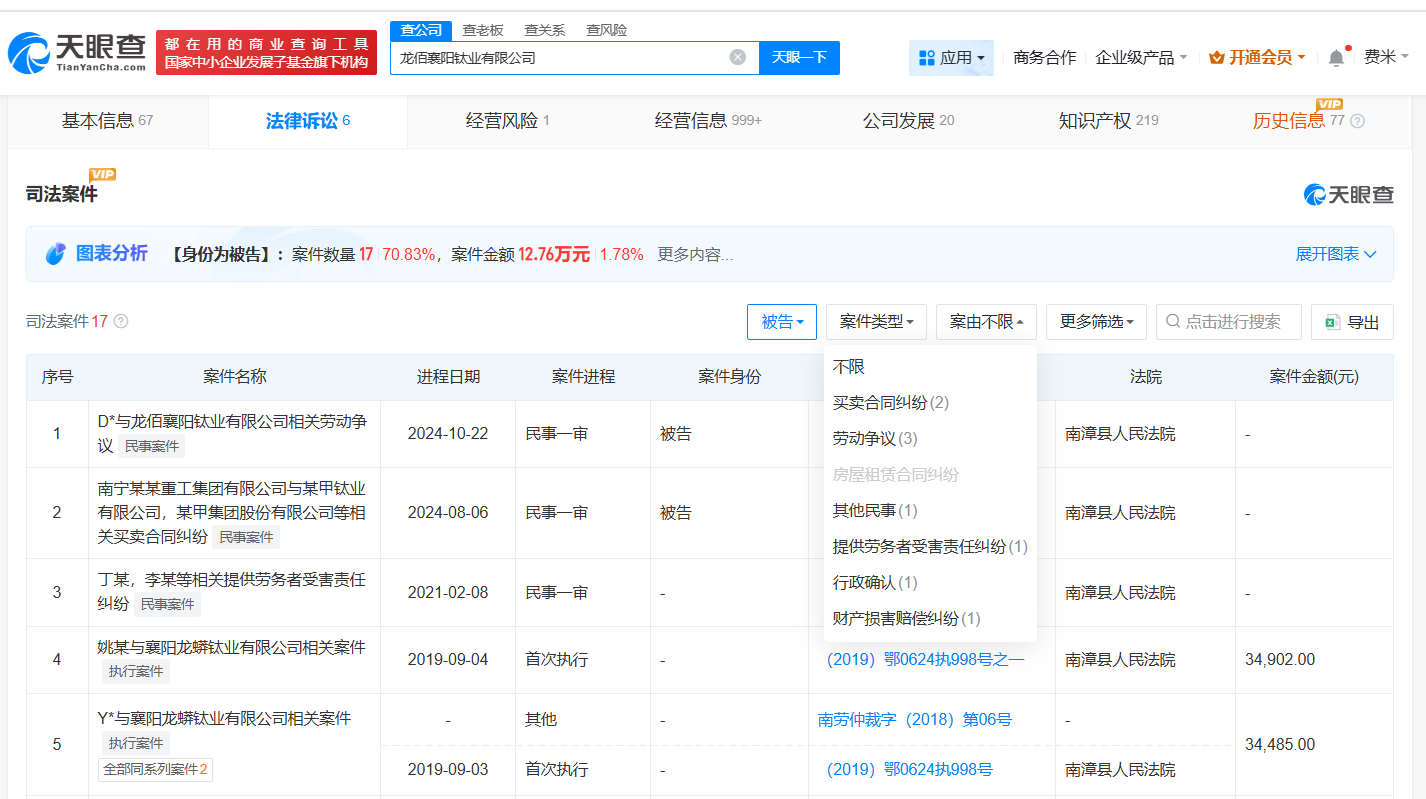The image size is (1426, 799).
Task: Open the 案件类型 filter dropdown
Action: tap(876, 321)
